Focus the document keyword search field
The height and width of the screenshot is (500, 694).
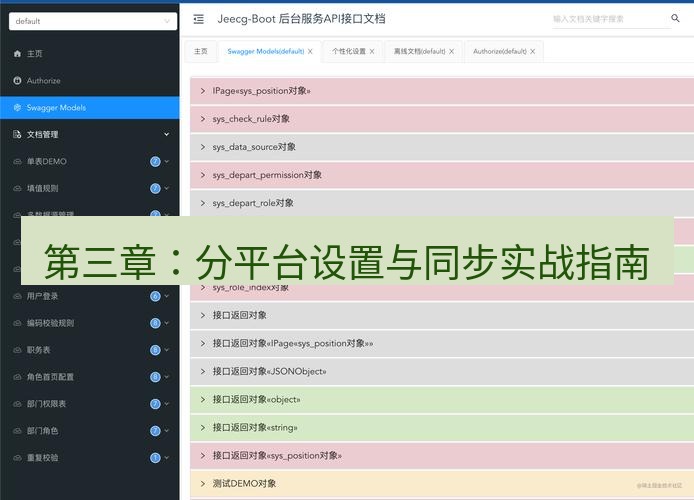(611, 19)
